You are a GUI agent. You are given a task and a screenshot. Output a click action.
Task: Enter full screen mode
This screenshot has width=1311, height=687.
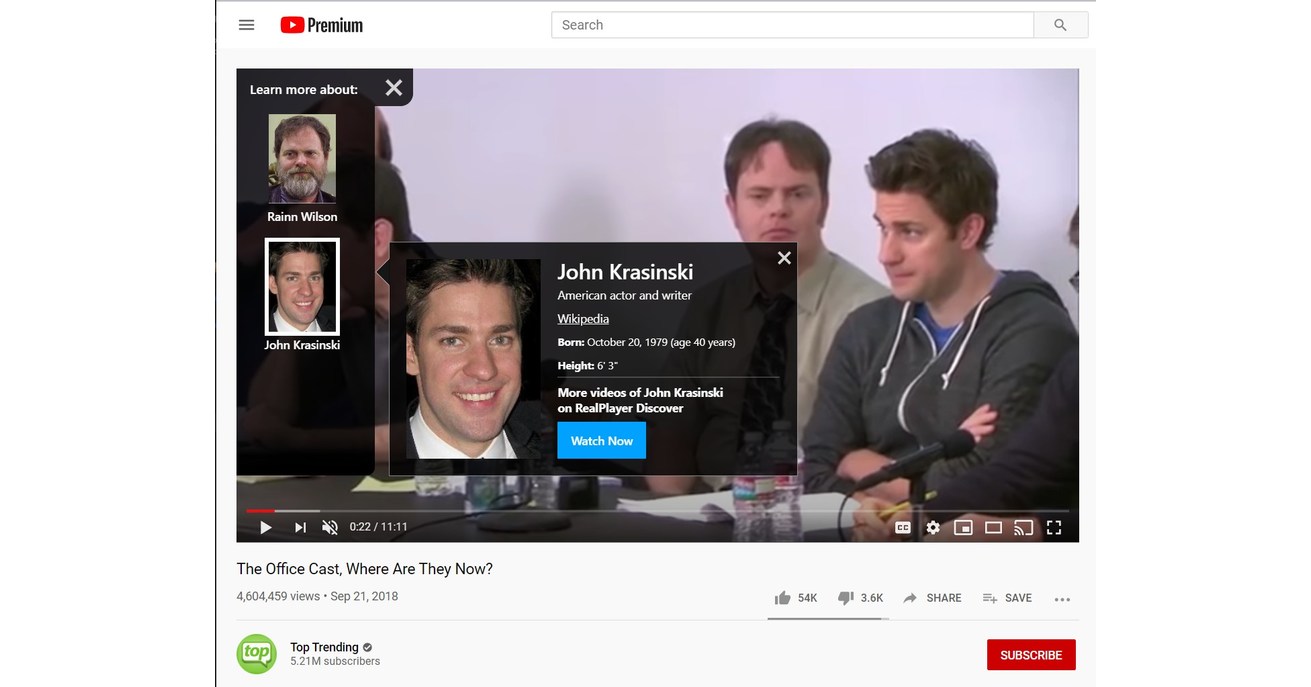pyautogui.click(x=1054, y=527)
